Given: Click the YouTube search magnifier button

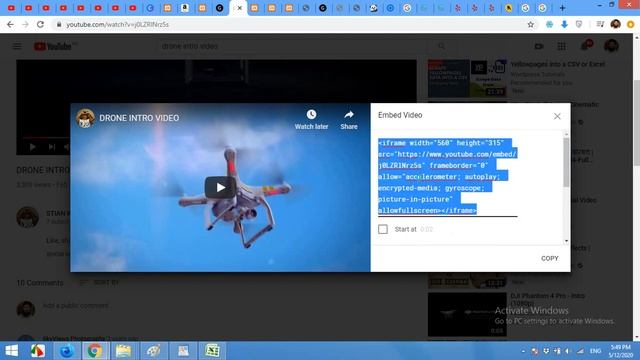Looking at the screenshot, I should 442,46.
